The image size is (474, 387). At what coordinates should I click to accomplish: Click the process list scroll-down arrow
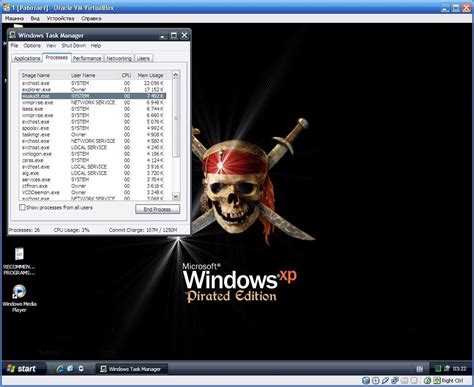176,196
